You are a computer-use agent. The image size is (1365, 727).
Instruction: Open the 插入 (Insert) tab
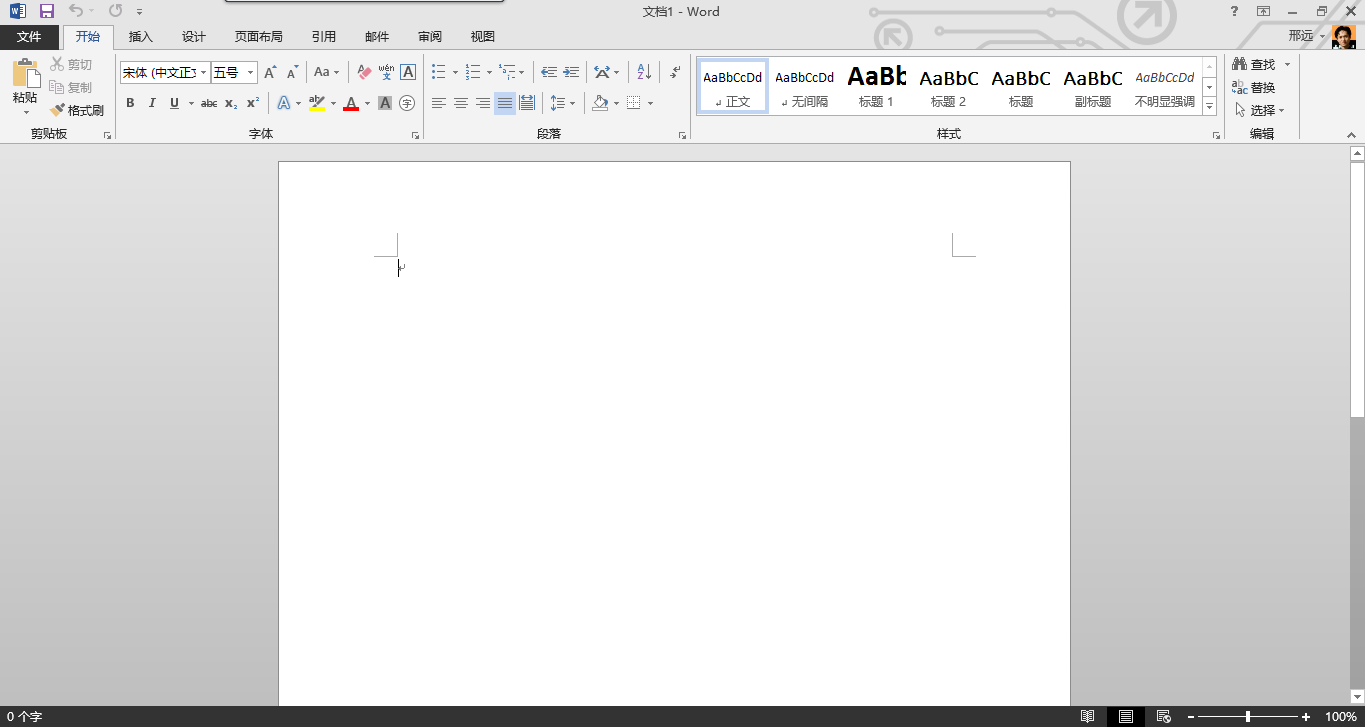click(x=141, y=37)
